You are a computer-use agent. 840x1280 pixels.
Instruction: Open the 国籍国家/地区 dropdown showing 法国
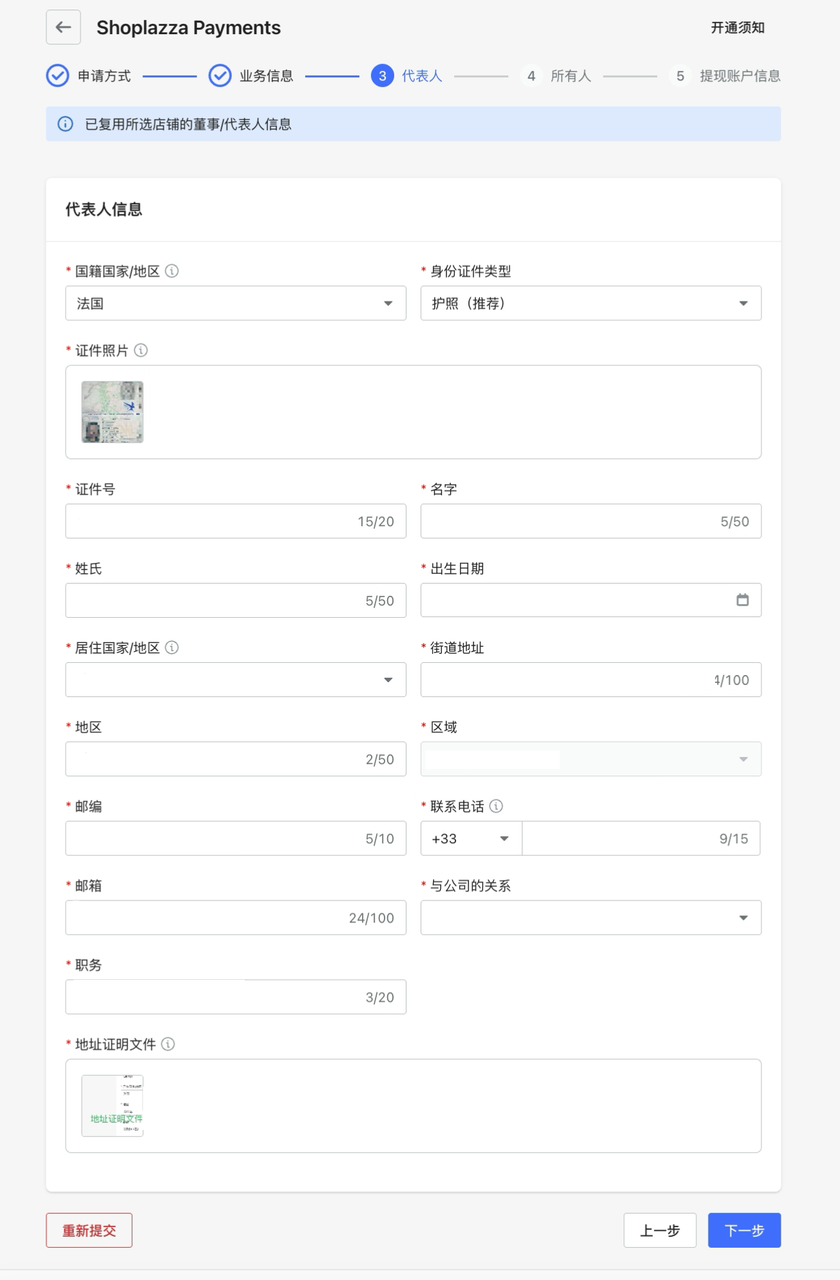(236, 303)
